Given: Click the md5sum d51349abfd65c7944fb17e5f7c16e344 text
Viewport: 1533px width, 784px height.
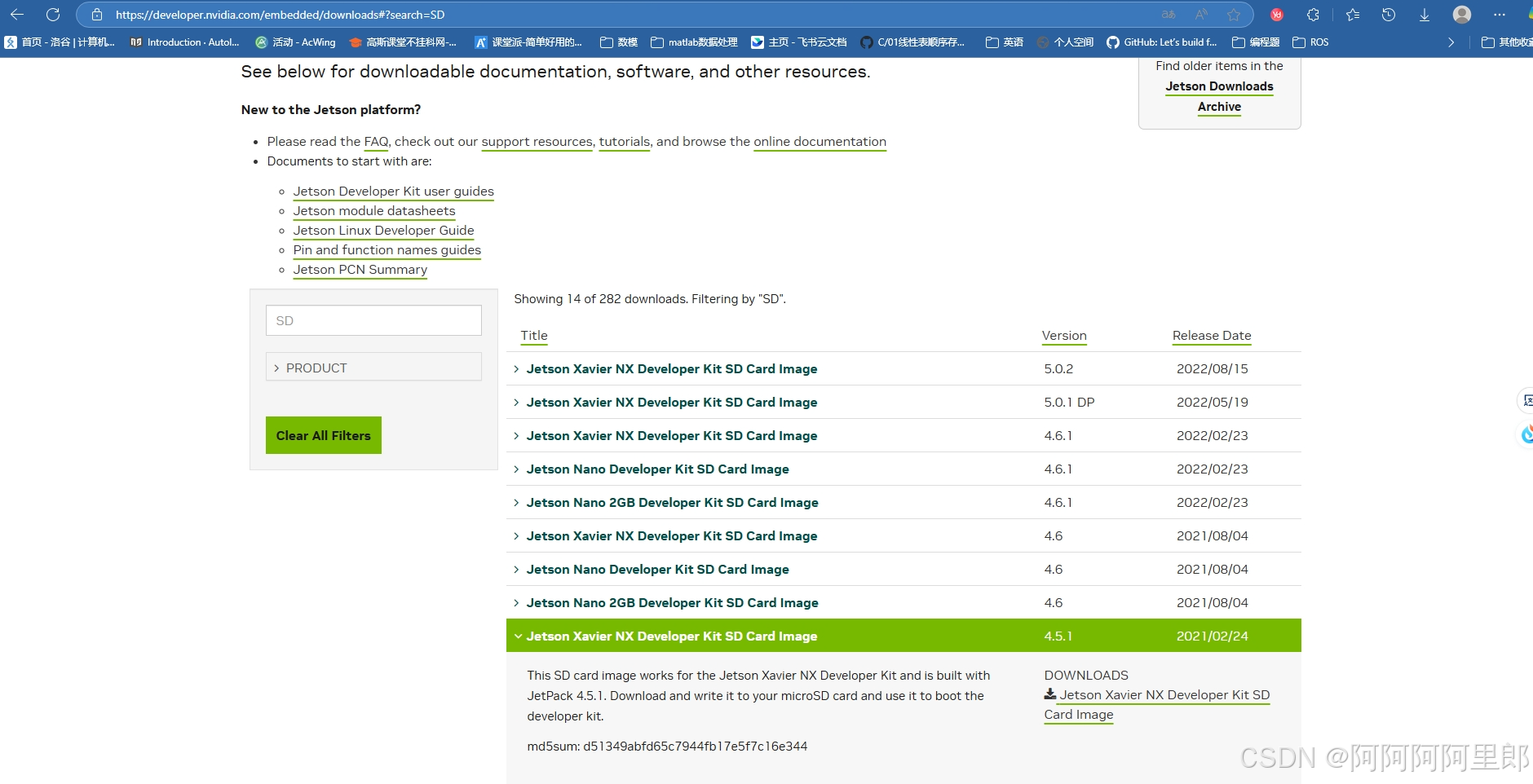Looking at the screenshot, I should click(x=667, y=747).
